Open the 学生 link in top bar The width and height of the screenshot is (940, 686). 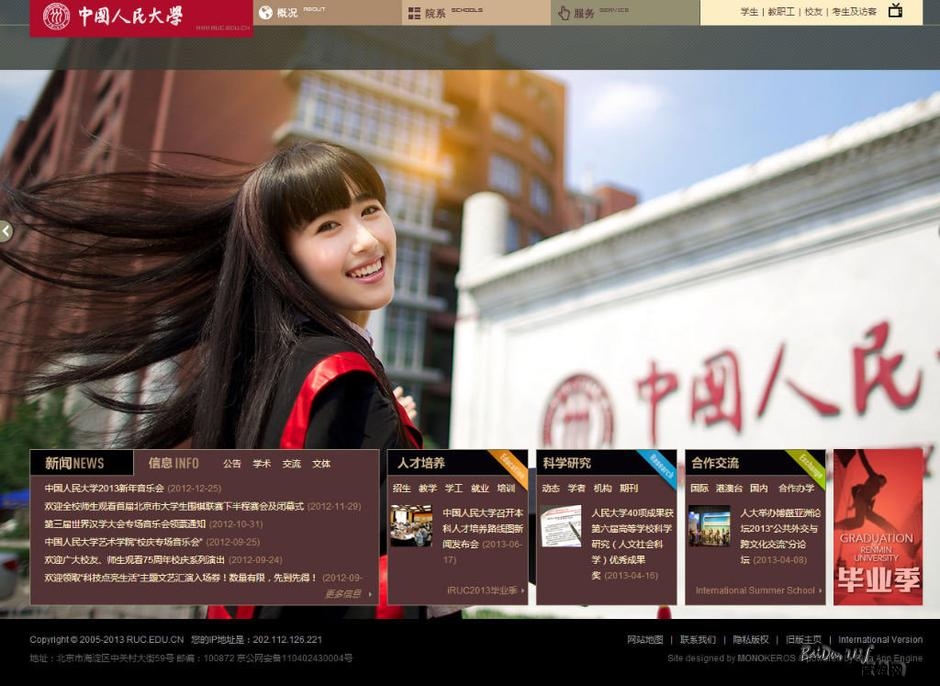coord(749,12)
